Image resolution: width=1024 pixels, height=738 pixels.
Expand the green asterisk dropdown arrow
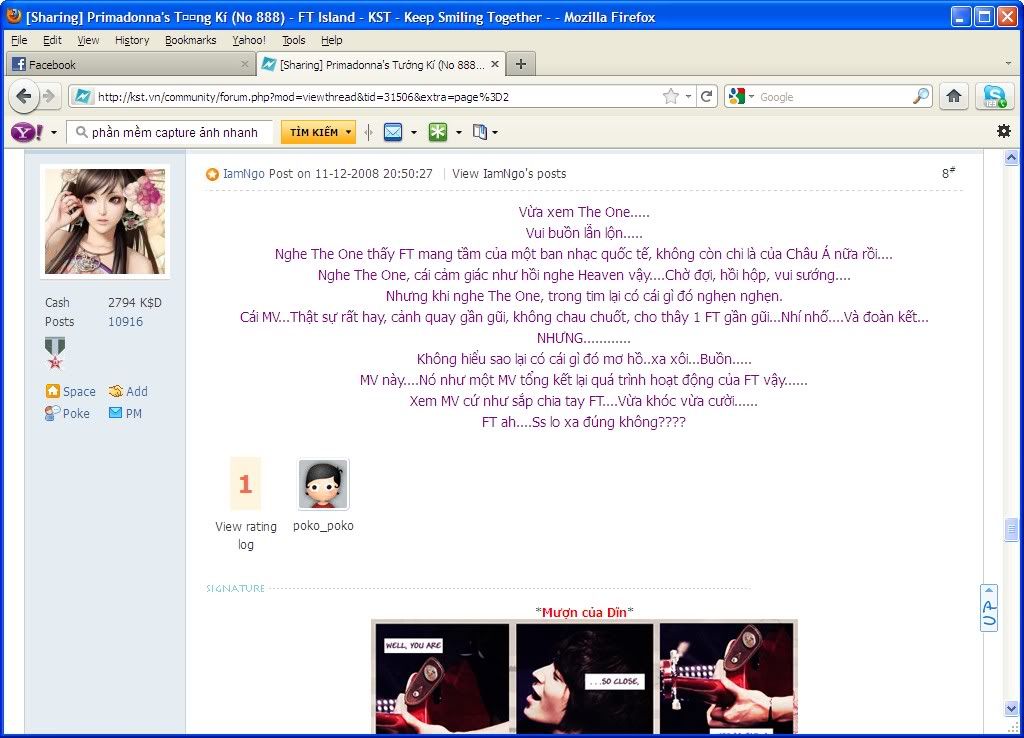458,133
